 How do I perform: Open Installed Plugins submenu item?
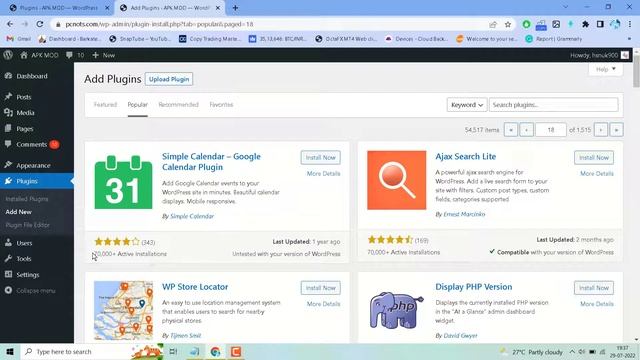click(27, 199)
